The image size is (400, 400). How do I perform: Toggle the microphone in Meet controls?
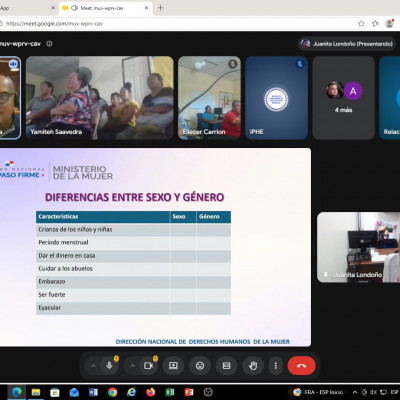109,366
